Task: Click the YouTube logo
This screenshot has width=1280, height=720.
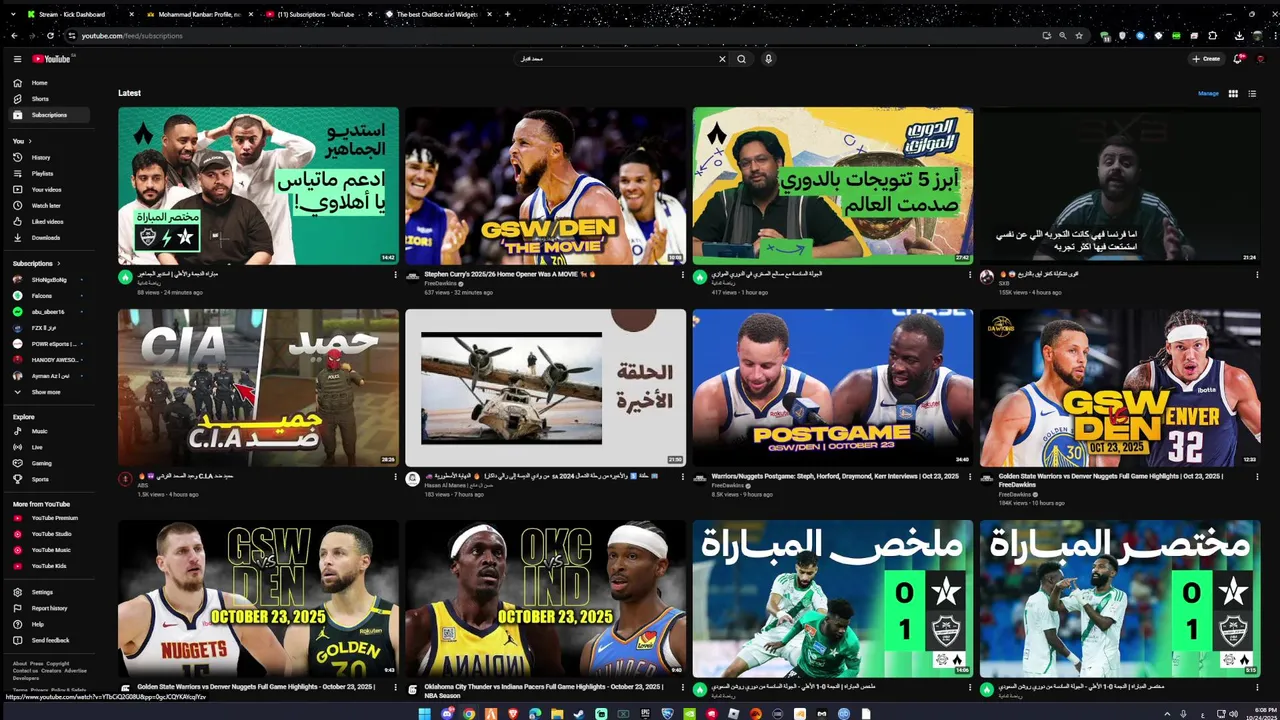Action: 51,59
